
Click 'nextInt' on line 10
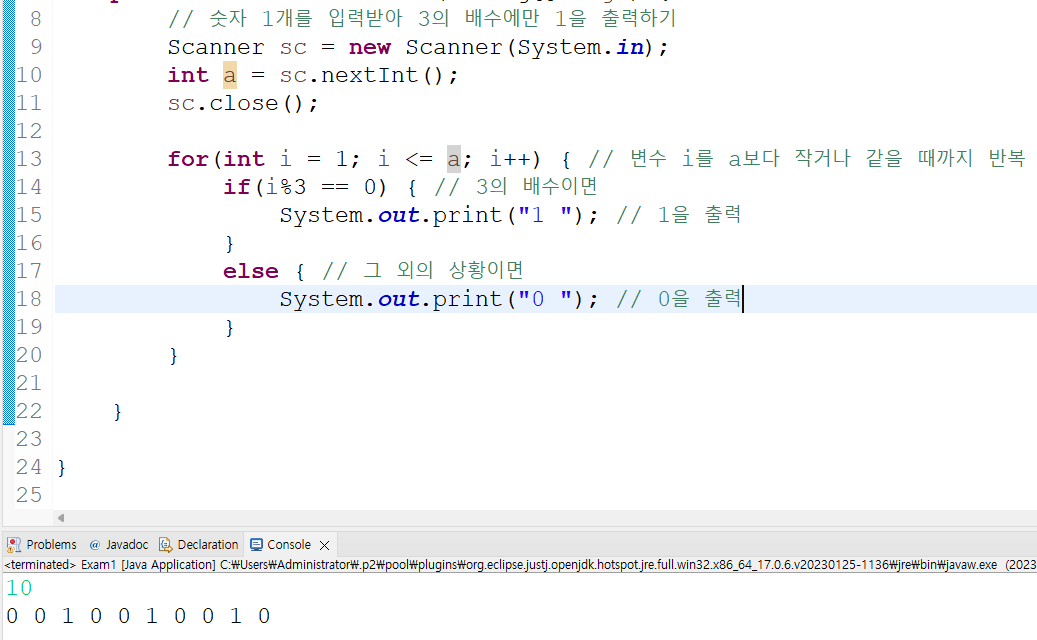[370, 75]
